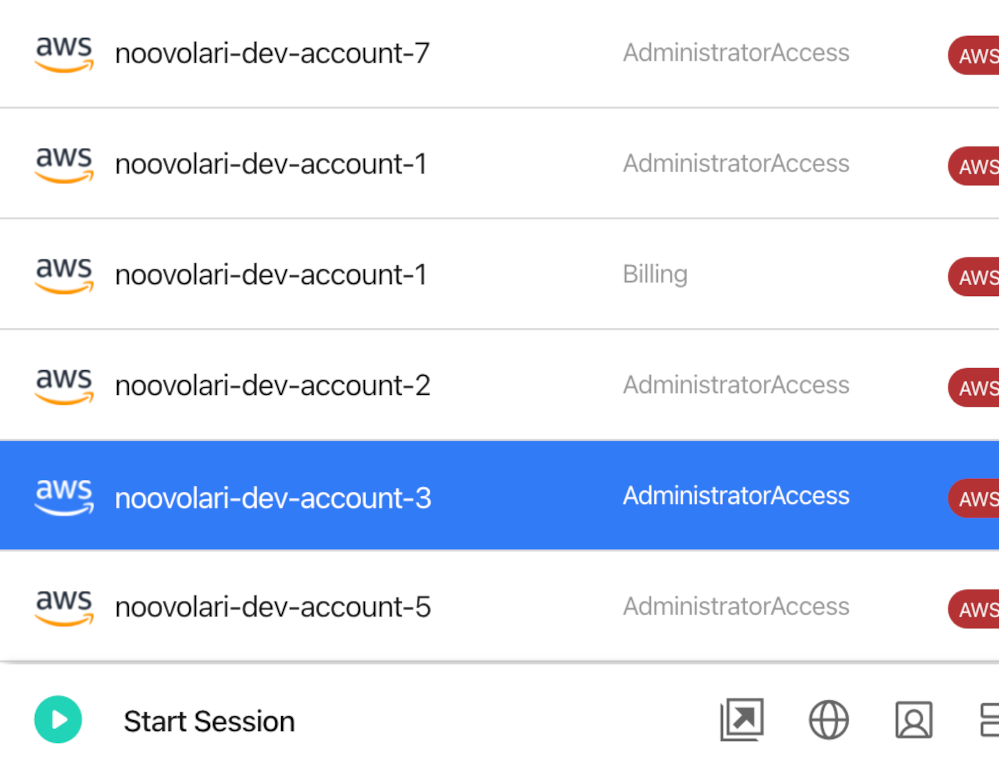Image resolution: width=999 pixels, height=777 pixels.
Task: Click AdministratorAccess on the noovolari-dev-account-1 row
Action: pyautogui.click(x=736, y=164)
